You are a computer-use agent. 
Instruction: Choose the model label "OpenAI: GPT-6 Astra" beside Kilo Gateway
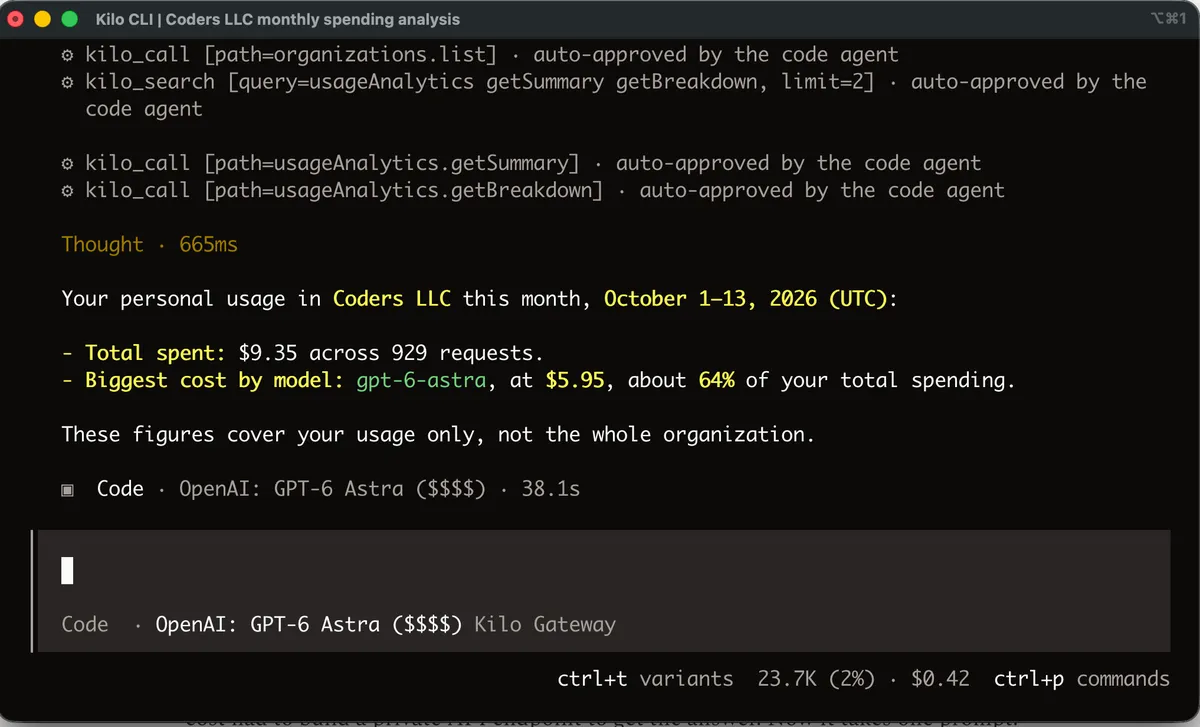point(268,625)
